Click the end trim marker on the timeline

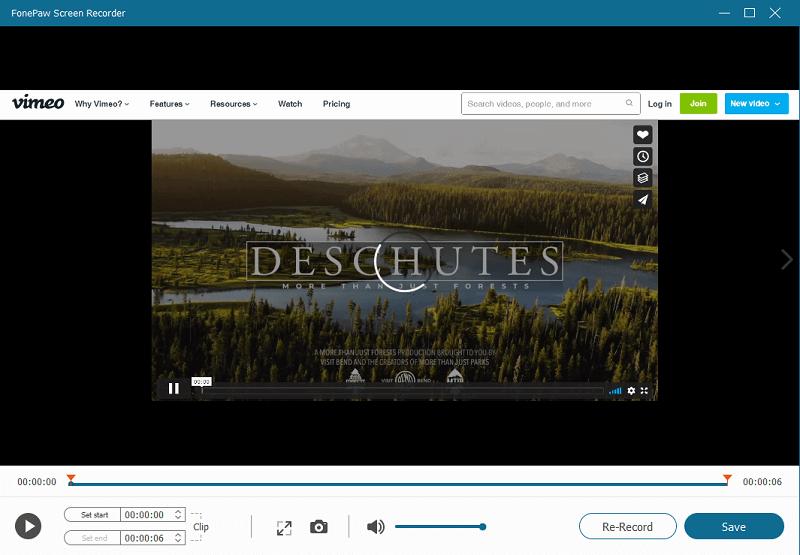click(x=727, y=478)
